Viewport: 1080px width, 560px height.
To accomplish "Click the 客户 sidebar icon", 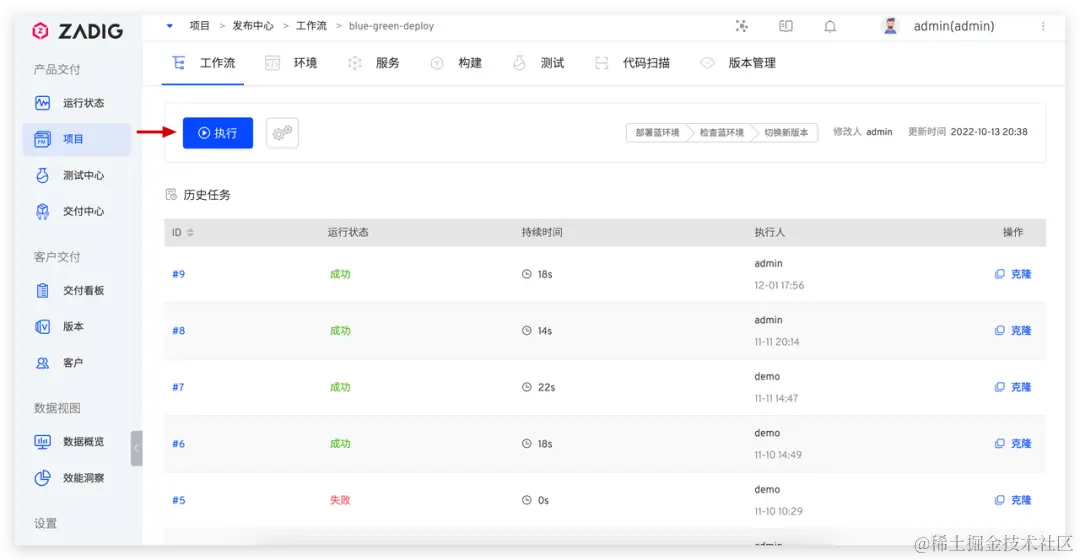I will click(43, 362).
